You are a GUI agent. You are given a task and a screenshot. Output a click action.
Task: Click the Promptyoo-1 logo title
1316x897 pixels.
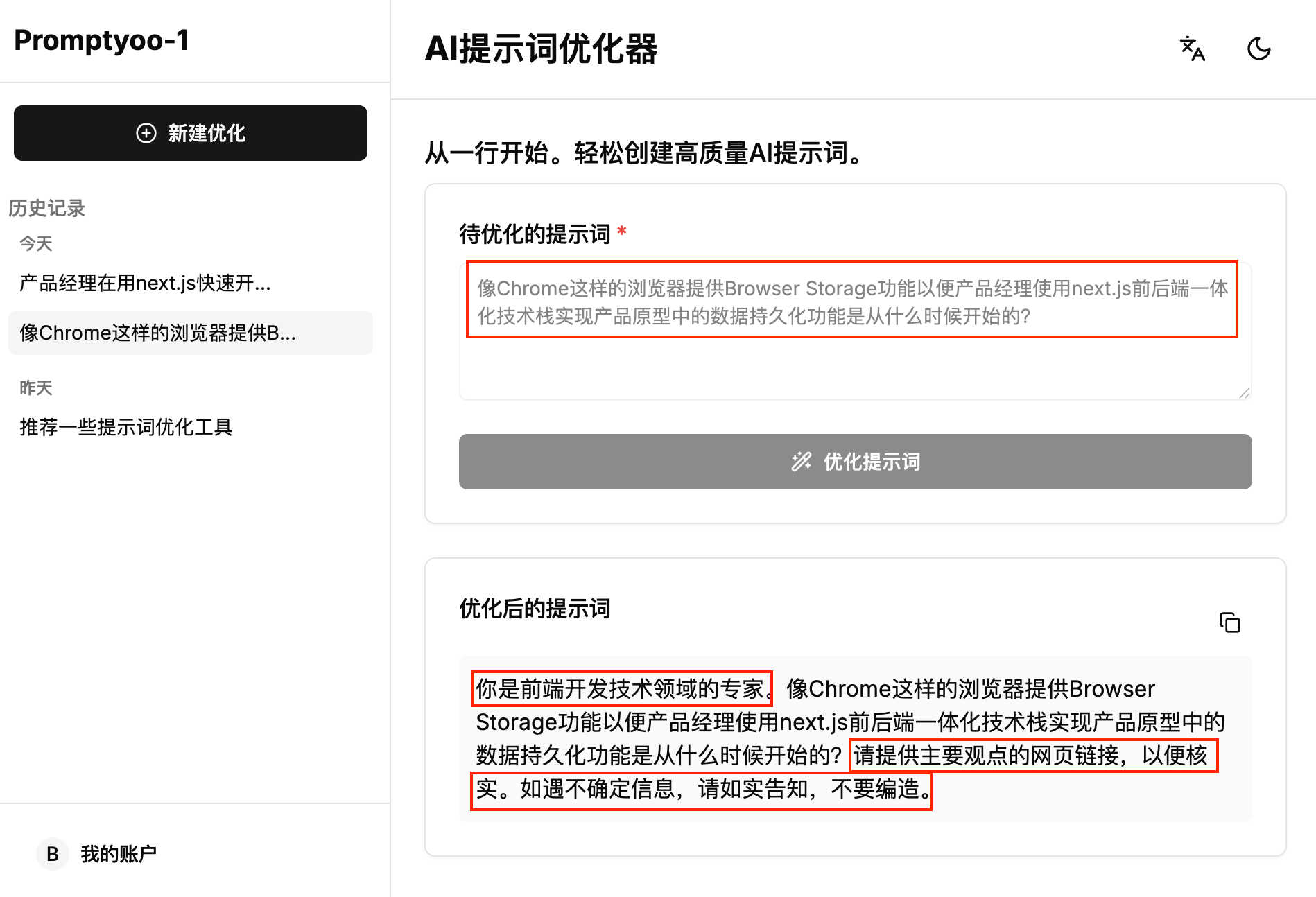click(x=102, y=40)
